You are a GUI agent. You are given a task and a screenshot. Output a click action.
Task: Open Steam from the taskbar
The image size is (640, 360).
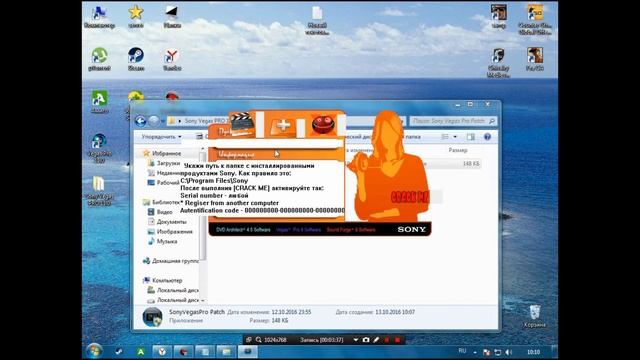pyautogui.click(x=119, y=351)
